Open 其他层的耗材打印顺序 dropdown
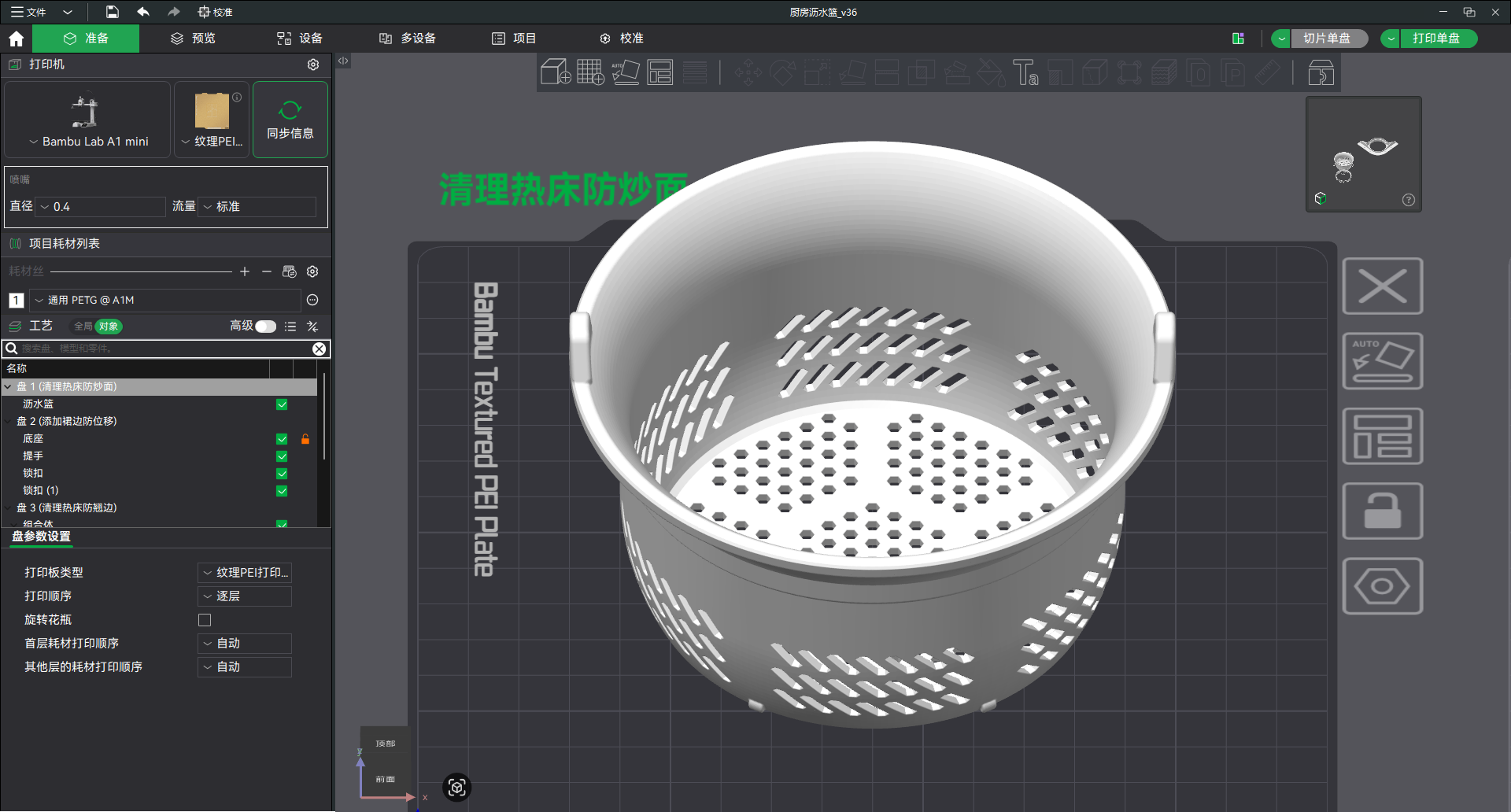 click(245, 667)
